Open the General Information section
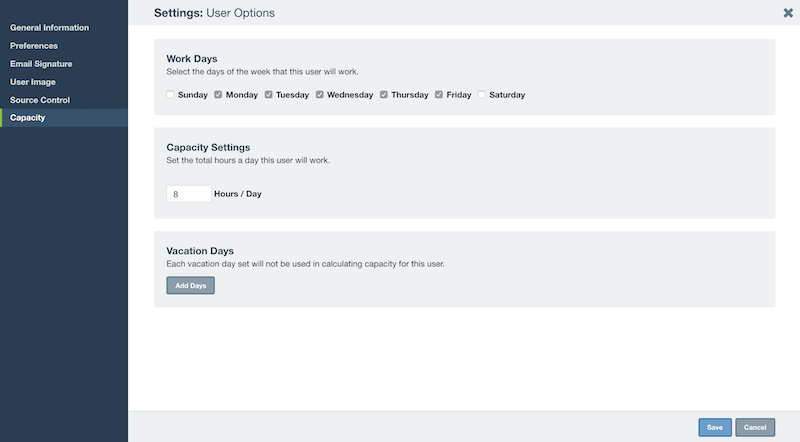 49,28
